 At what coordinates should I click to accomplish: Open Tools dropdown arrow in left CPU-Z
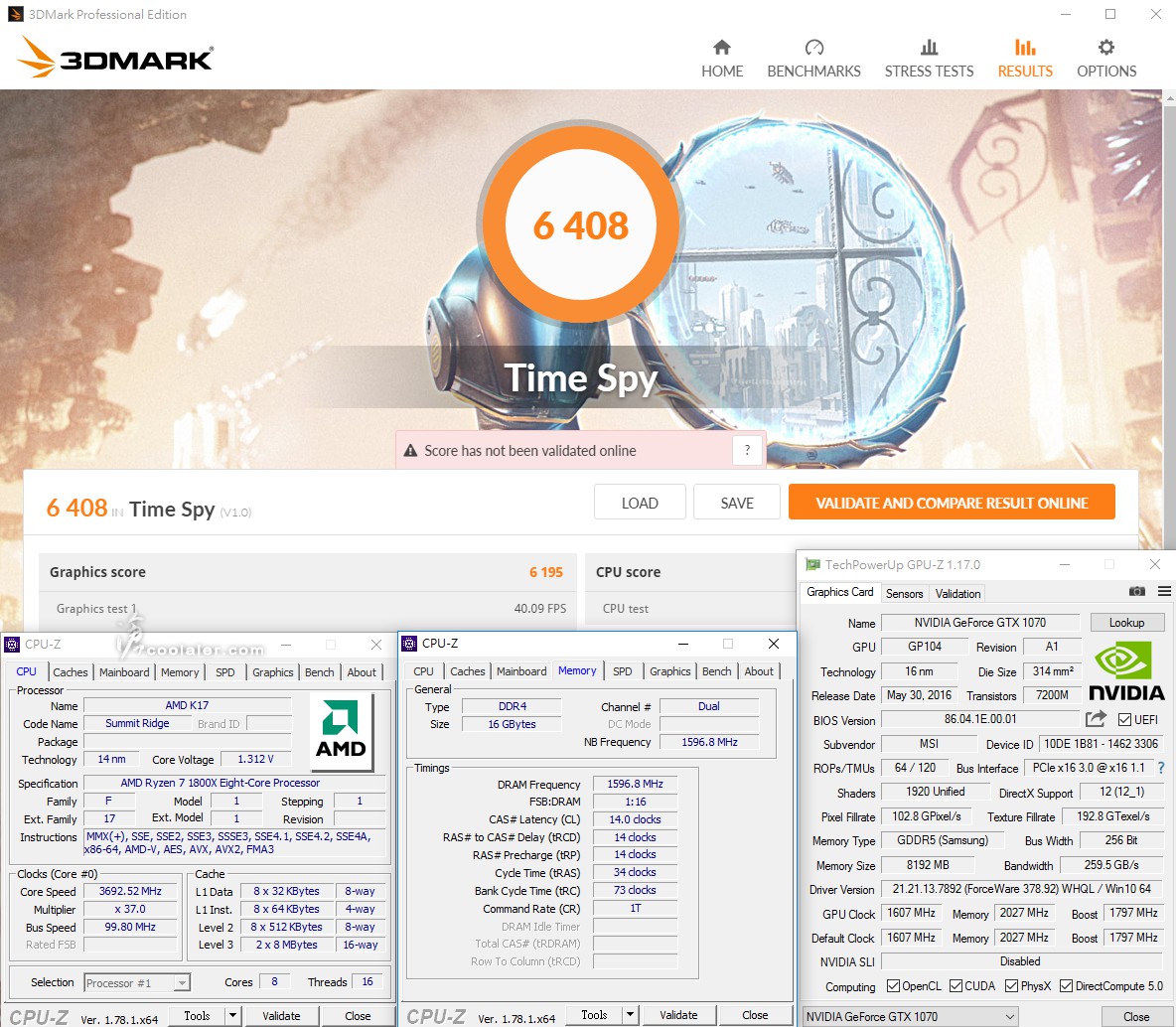coord(233,1016)
